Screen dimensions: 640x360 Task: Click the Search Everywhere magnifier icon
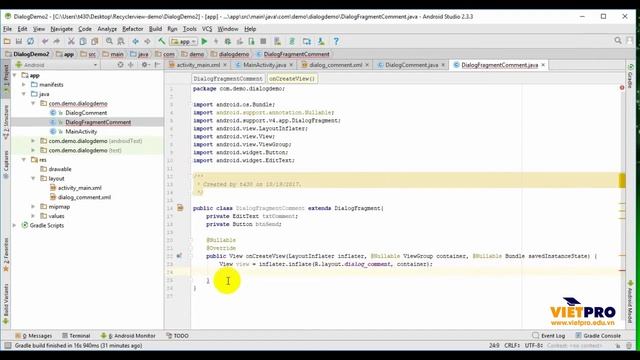618,40
